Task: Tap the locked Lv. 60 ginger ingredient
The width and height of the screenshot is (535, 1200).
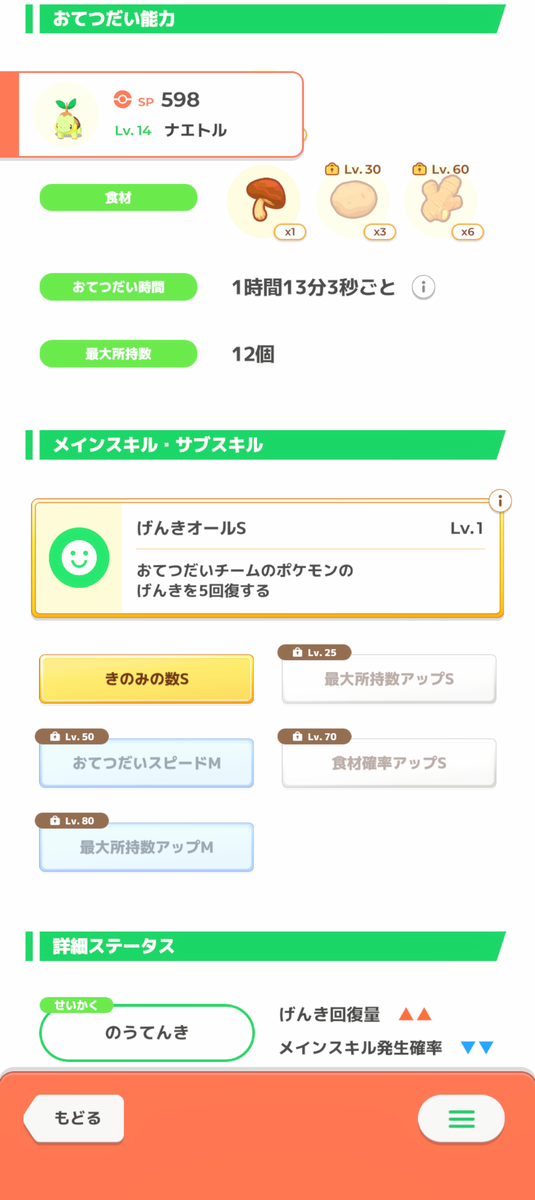Action: pyautogui.click(x=441, y=200)
